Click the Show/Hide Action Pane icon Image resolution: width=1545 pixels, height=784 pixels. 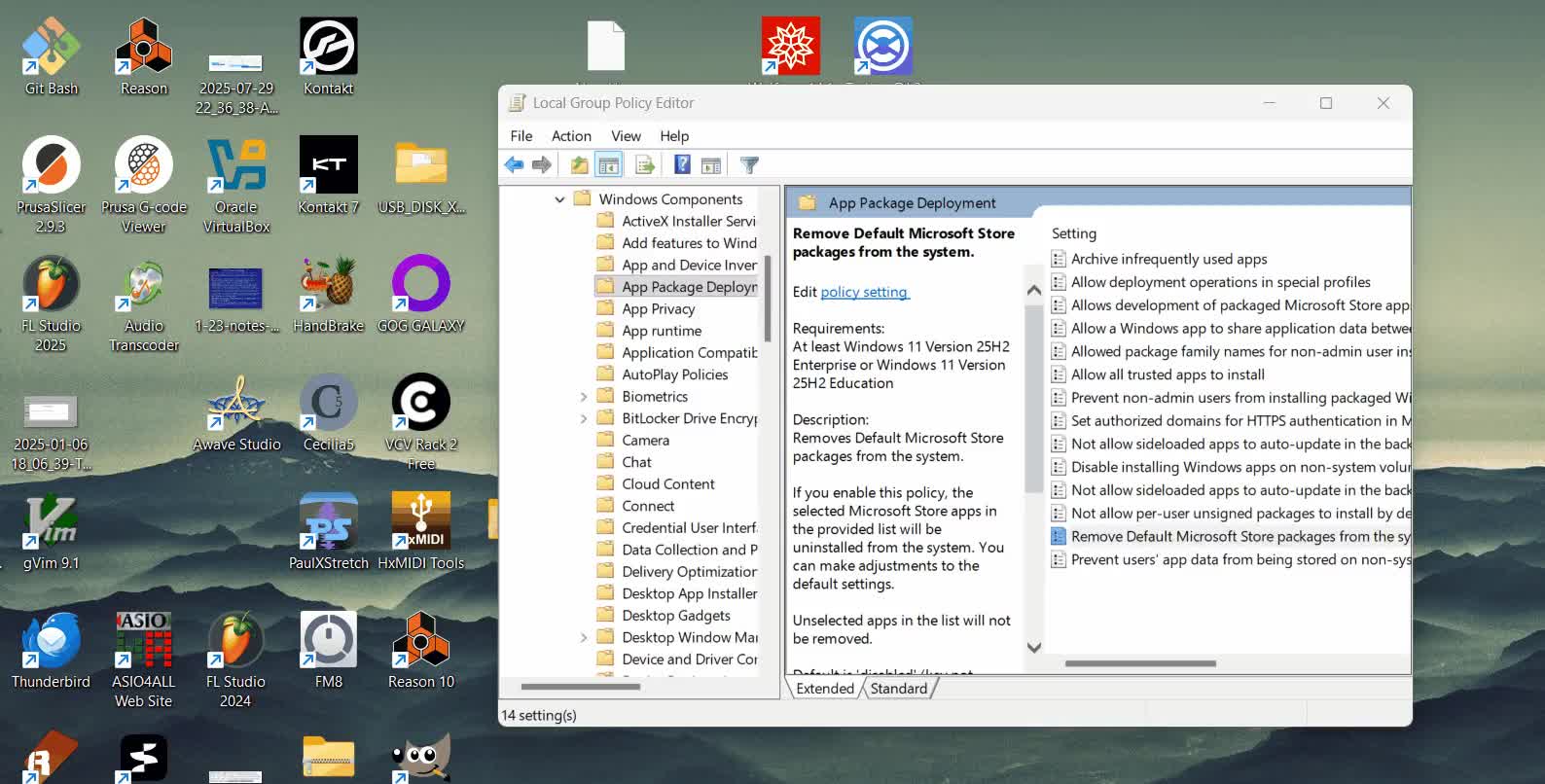click(711, 165)
